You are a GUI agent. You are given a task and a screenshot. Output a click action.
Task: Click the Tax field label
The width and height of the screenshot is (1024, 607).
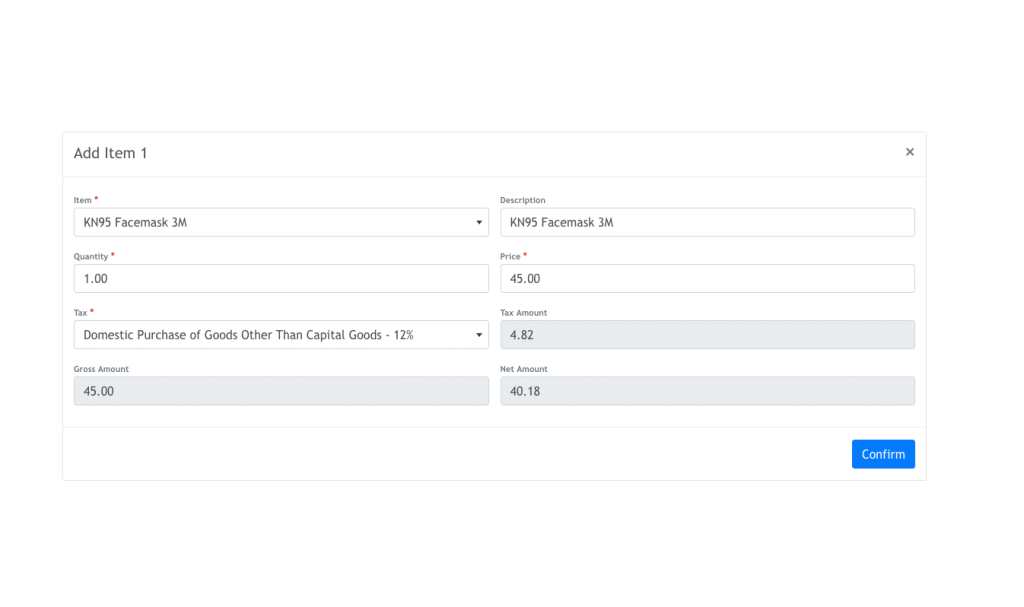[x=80, y=312]
